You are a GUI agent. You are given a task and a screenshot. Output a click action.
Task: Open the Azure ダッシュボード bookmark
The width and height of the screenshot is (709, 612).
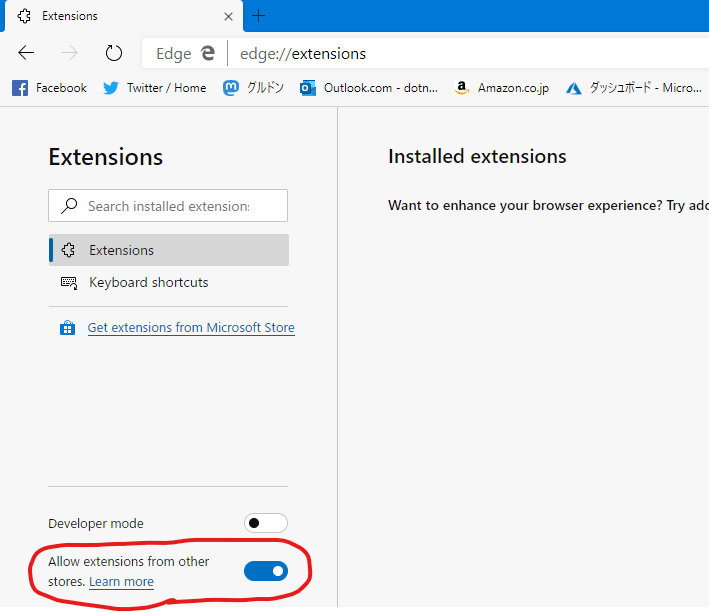point(633,88)
